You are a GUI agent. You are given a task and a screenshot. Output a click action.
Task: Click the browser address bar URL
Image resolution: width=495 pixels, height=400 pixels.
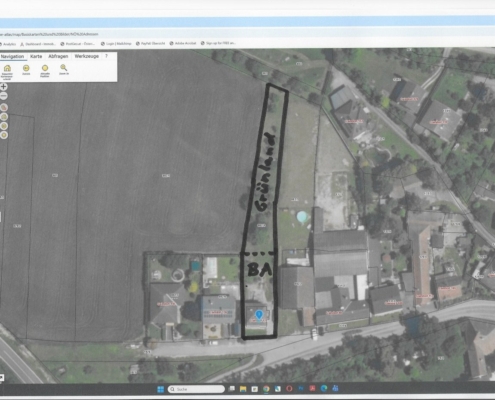(x=49, y=34)
